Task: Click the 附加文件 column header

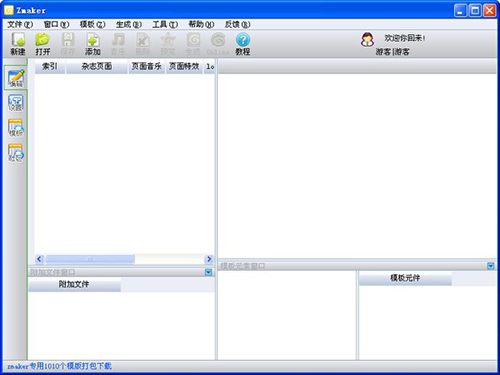Action: pyautogui.click(x=74, y=284)
